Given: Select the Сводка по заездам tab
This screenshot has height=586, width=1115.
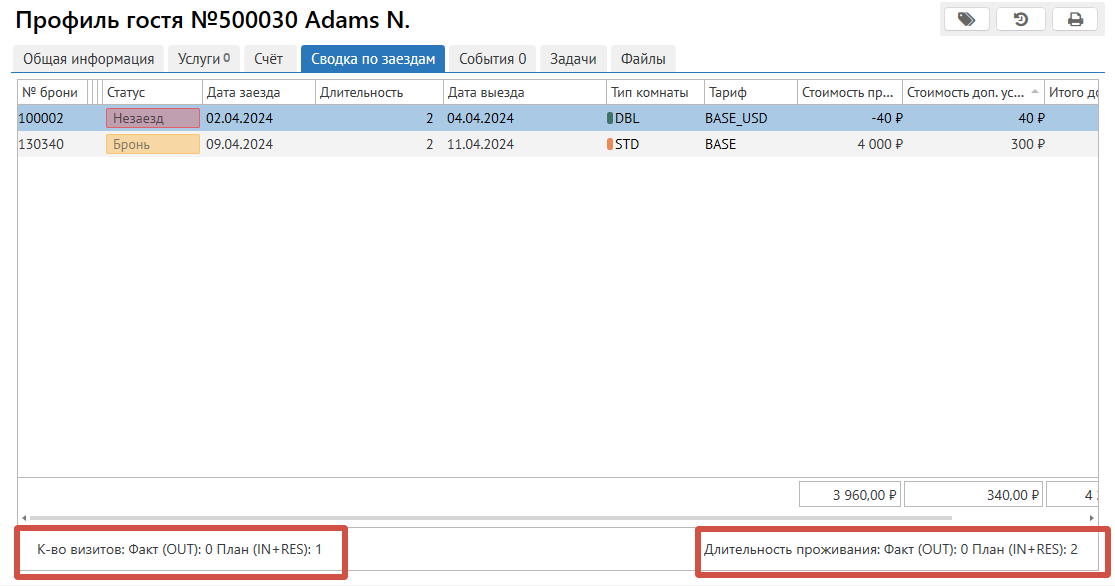Looking at the screenshot, I should click(x=373, y=59).
